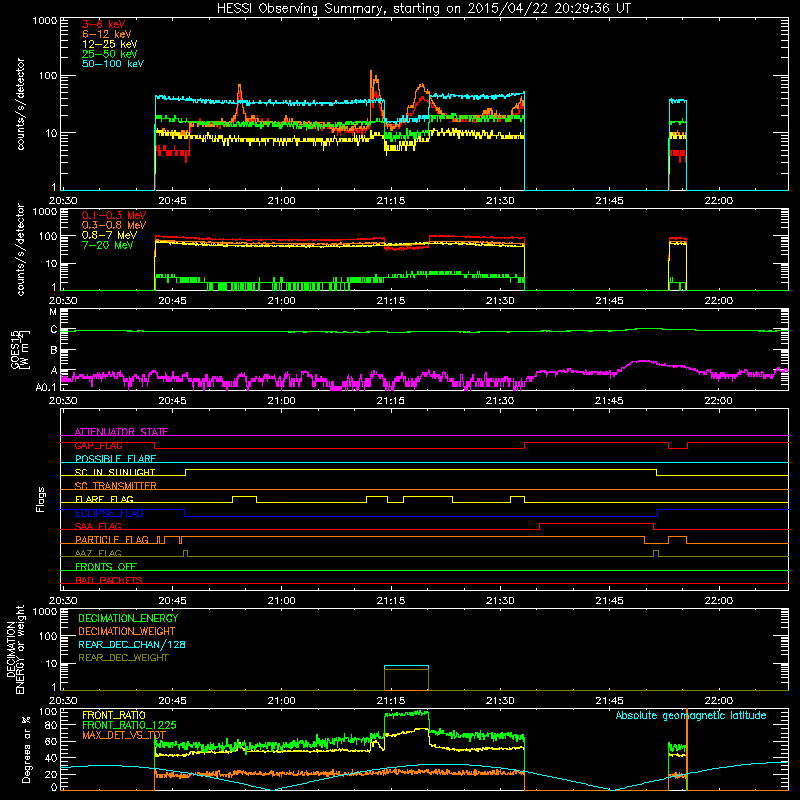Image resolution: width=800 pixels, height=800 pixels.
Task: Select the GAP_FLAG label
Action: 98,445
